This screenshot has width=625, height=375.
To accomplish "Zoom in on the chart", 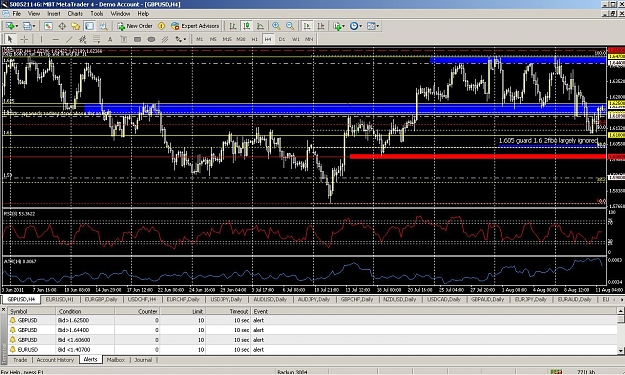I will click(x=276, y=26).
